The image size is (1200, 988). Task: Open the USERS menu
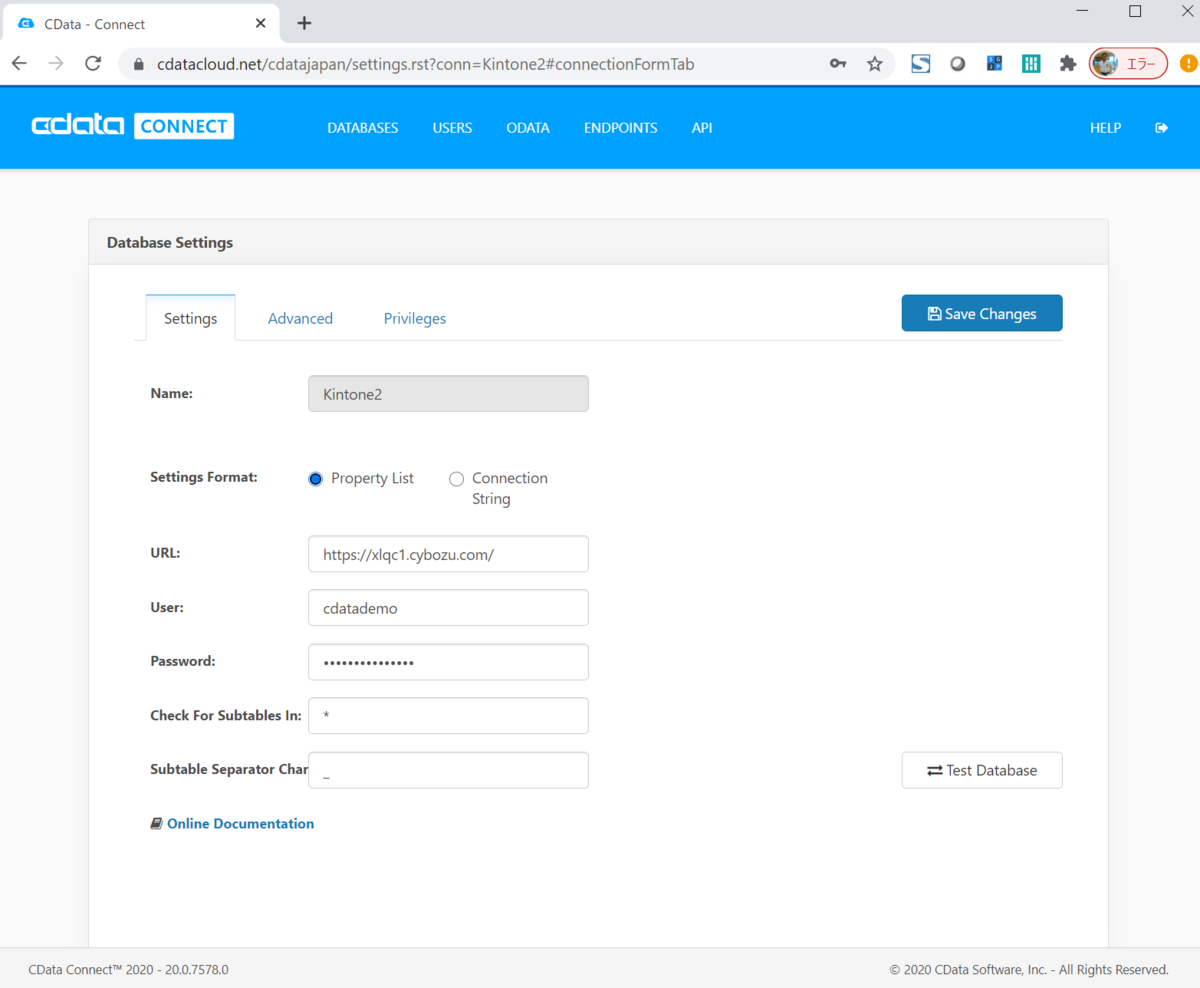(452, 128)
